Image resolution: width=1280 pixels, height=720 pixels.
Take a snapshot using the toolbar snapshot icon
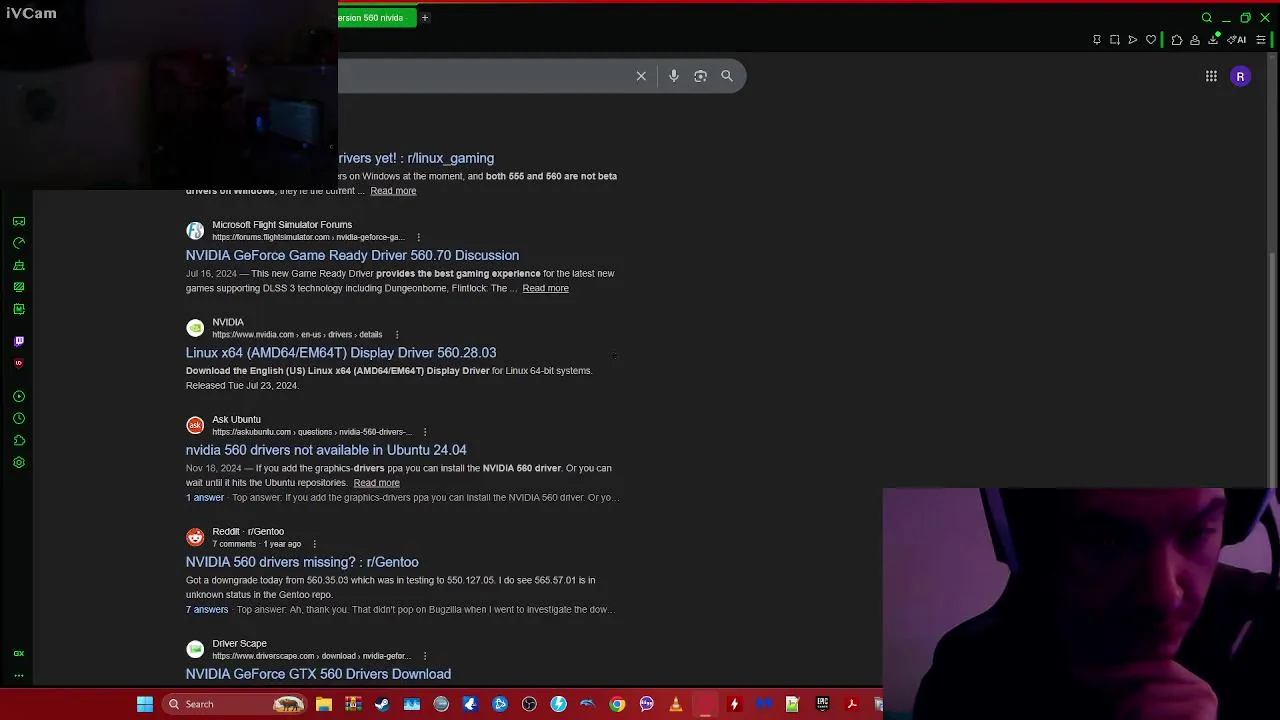pos(1115,40)
